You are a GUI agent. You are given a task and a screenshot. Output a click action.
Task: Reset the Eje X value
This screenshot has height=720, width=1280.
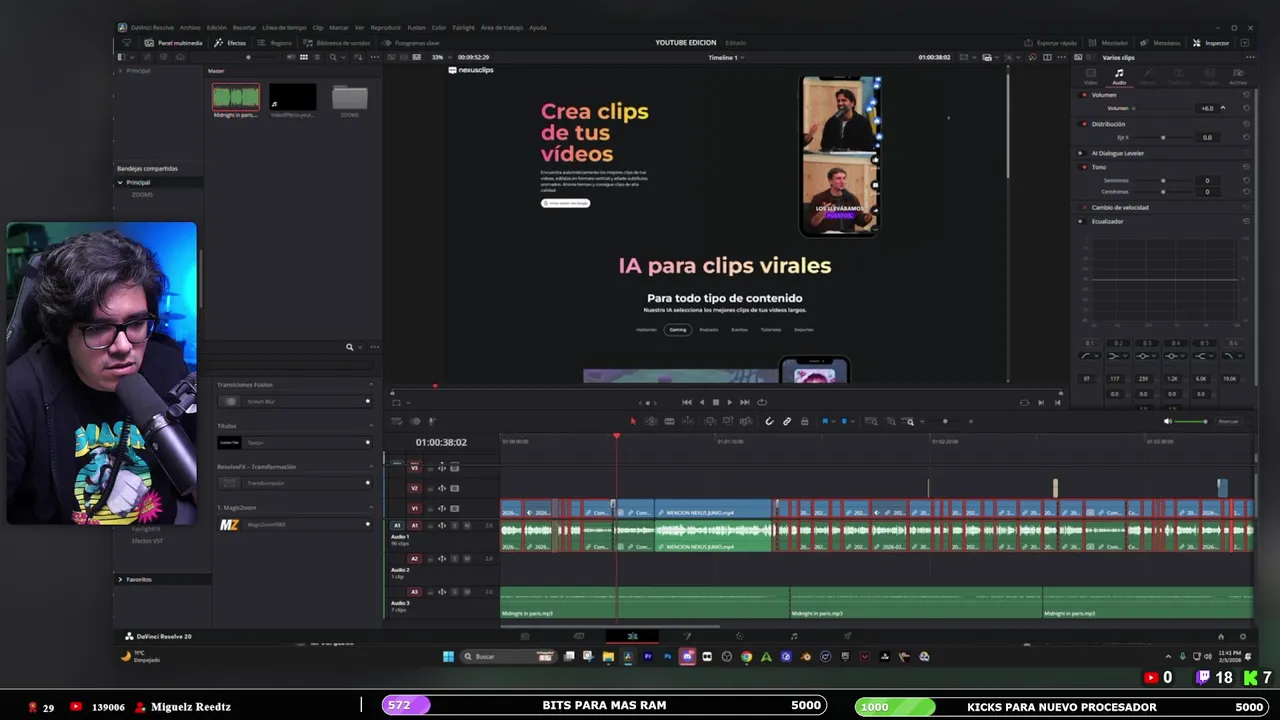[x=1246, y=137]
